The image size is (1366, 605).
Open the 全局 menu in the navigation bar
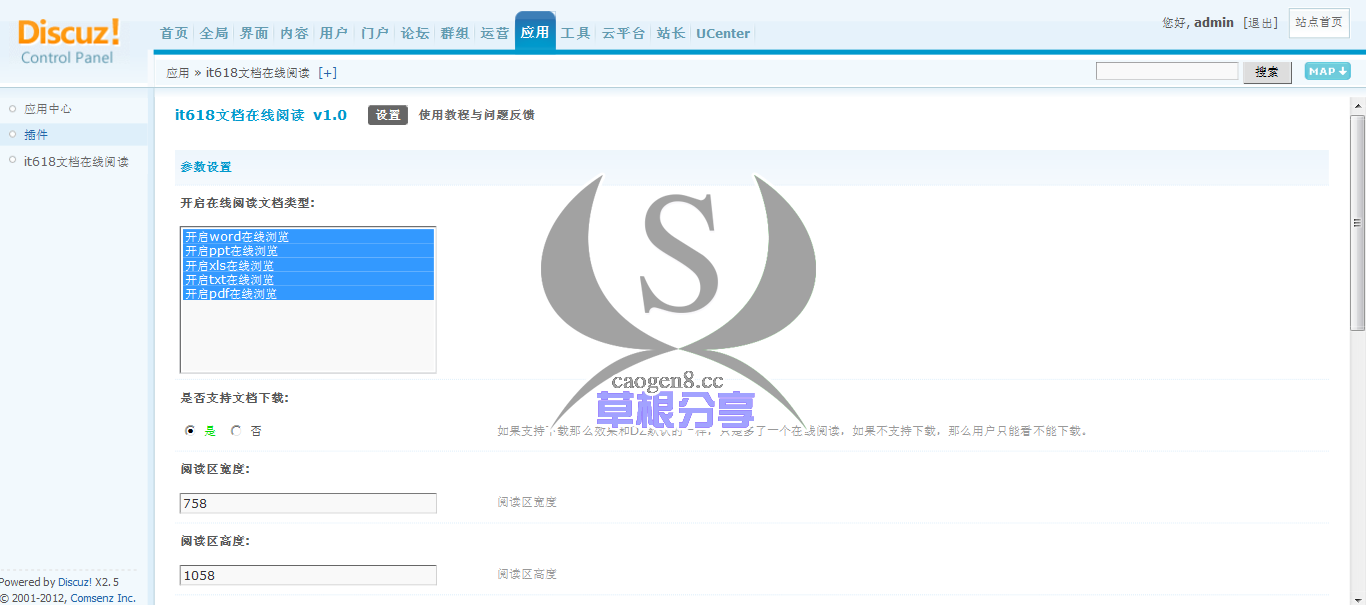(x=213, y=32)
